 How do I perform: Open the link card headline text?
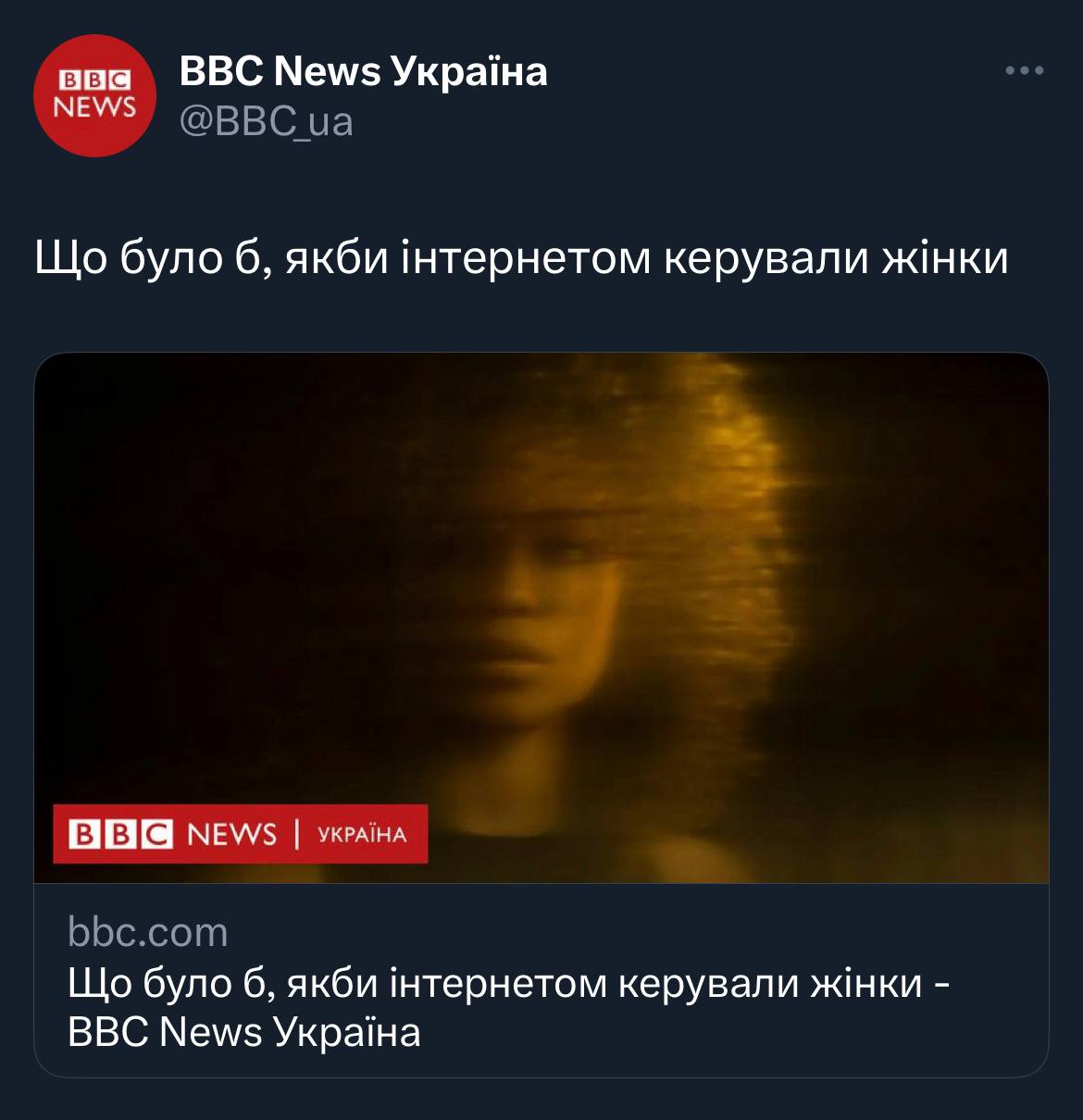507,1007
